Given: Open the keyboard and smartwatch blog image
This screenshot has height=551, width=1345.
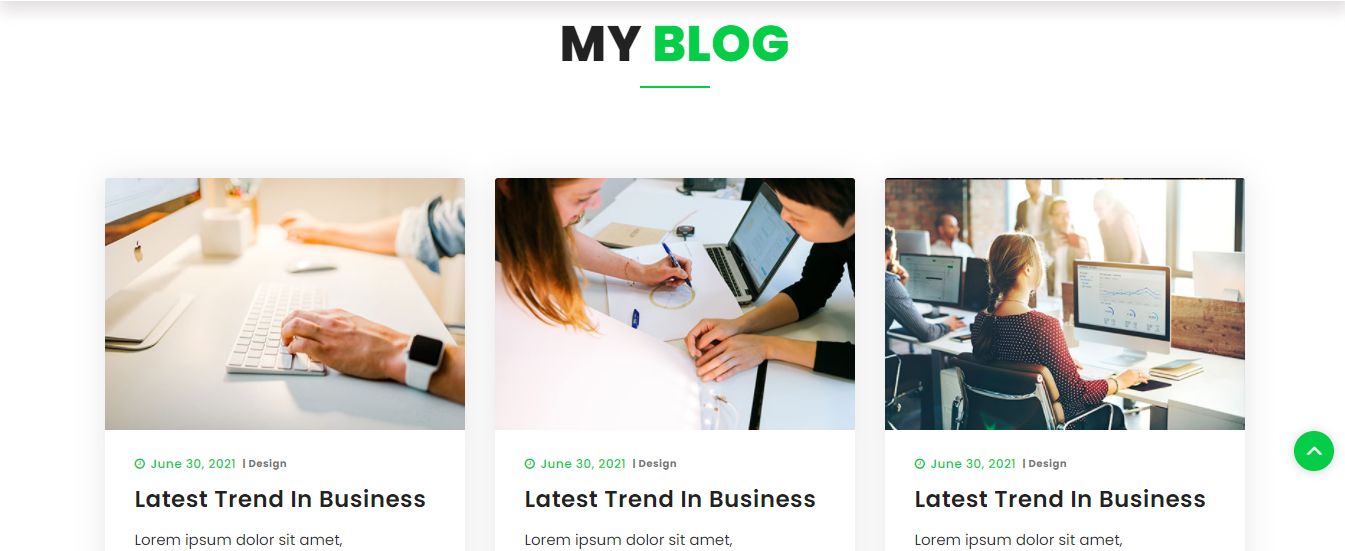Looking at the screenshot, I should (285, 304).
